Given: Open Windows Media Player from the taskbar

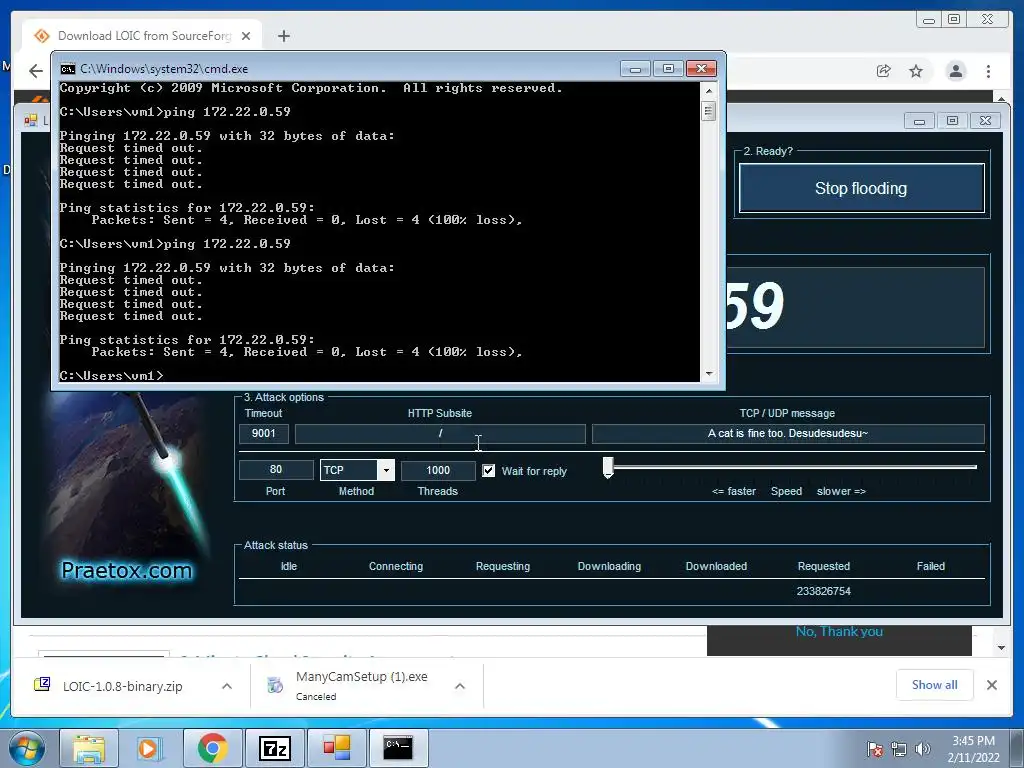Looking at the screenshot, I should point(148,748).
